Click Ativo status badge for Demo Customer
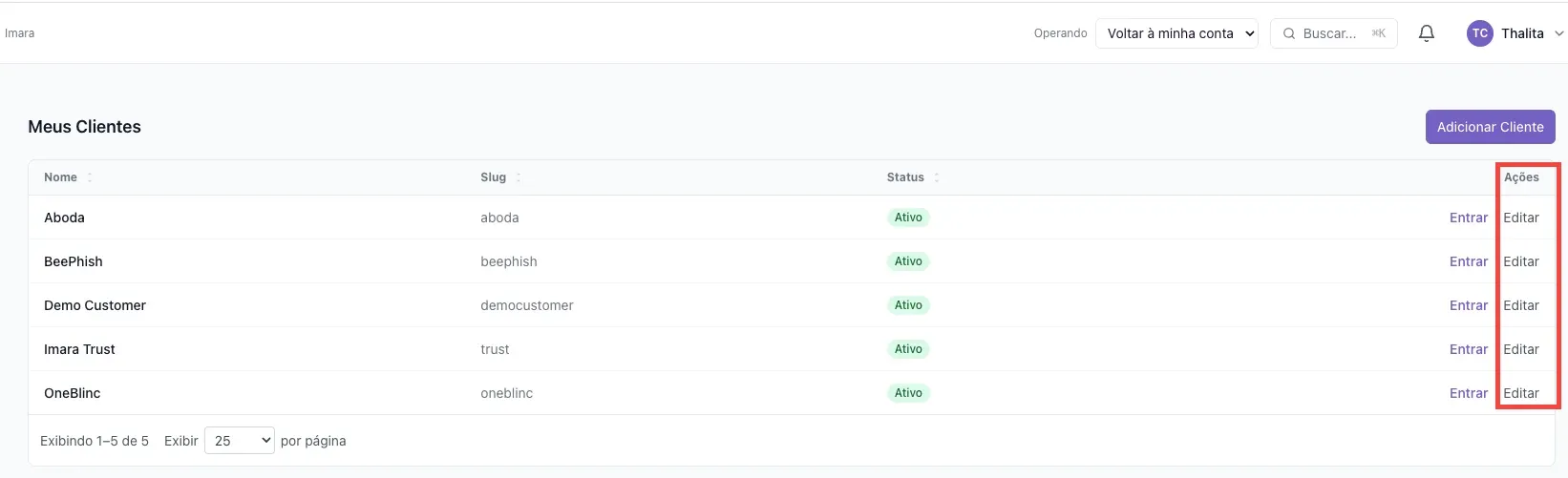The height and width of the screenshot is (478, 1568). (908, 305)
